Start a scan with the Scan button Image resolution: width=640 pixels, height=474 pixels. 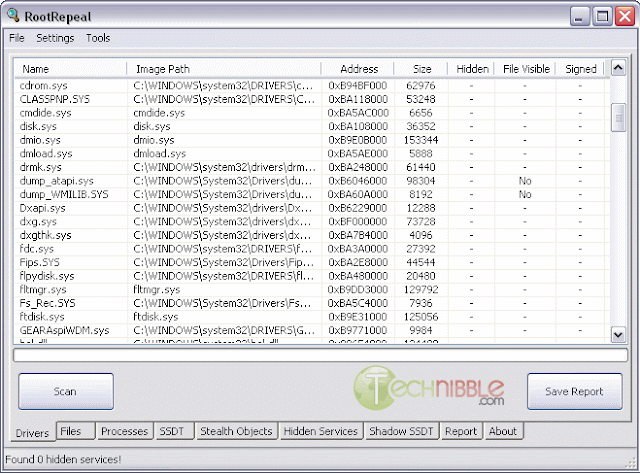[x=66, y=391]
